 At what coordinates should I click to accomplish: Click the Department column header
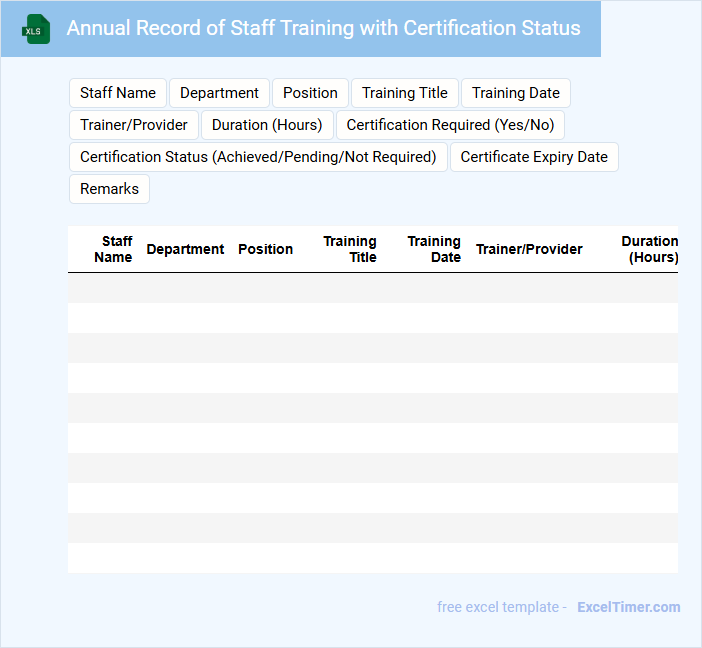coord(185,249)
